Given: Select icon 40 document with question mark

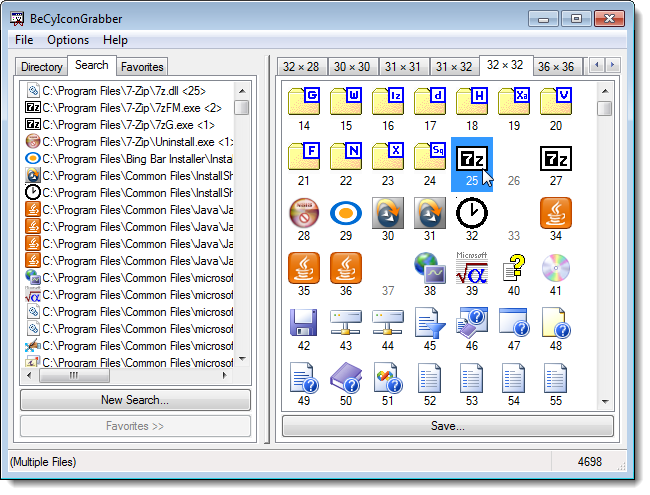Looking at the screenshot, I should [514, 268].
